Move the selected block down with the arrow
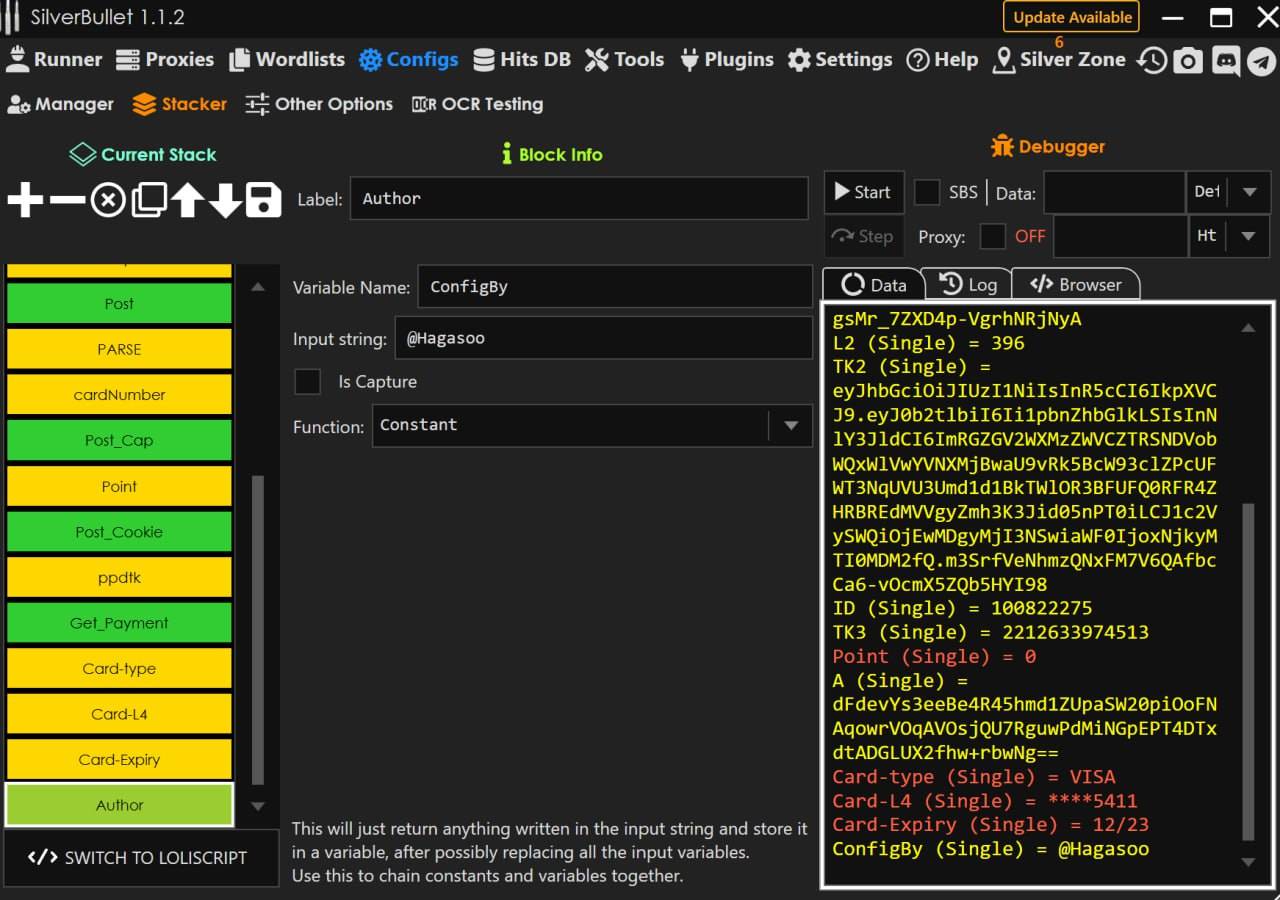The image size is (1280, 900). [x=225, y=200]
